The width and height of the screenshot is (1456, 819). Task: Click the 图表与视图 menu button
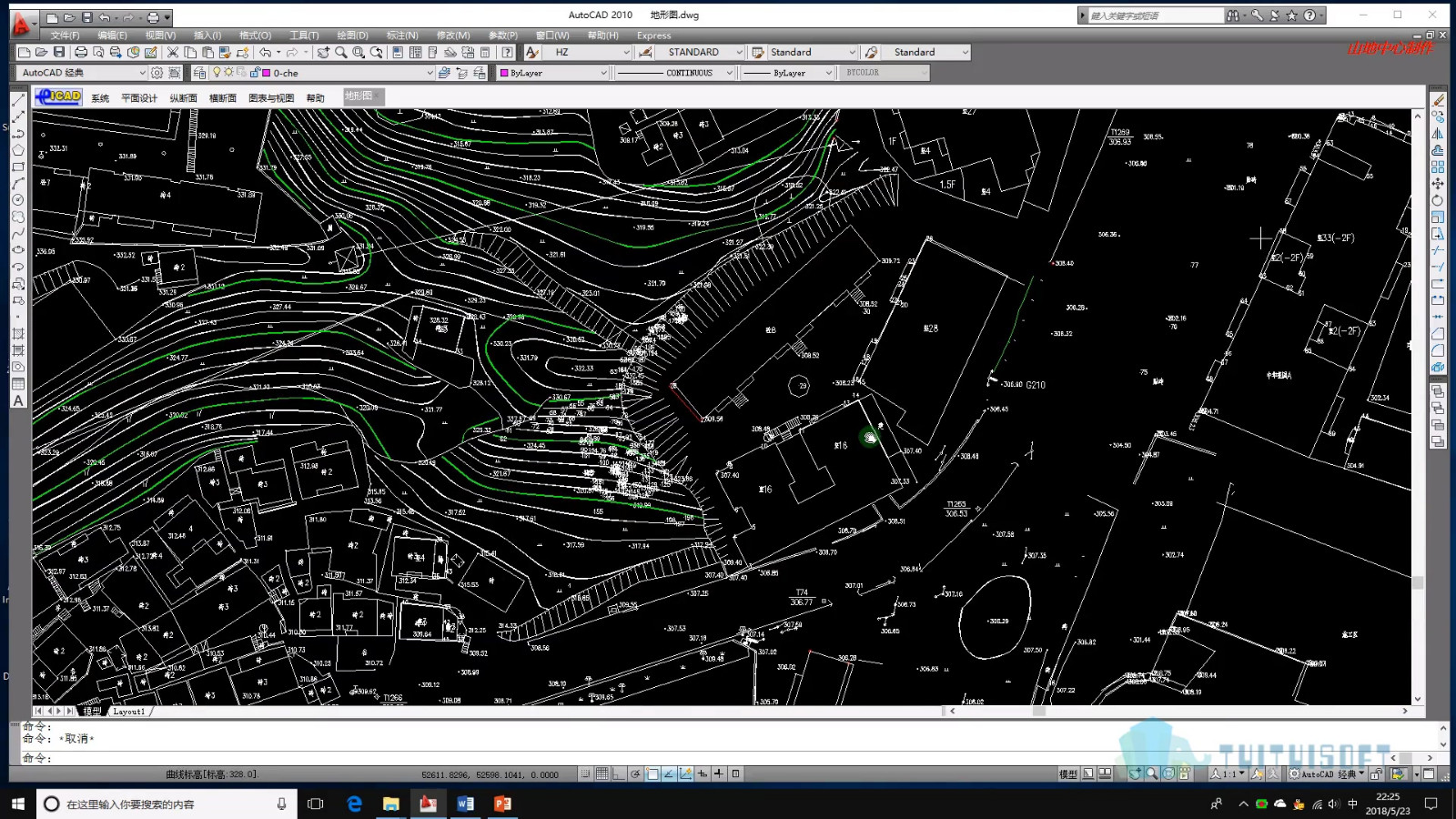pyautogui.click(x=271, y=98)
